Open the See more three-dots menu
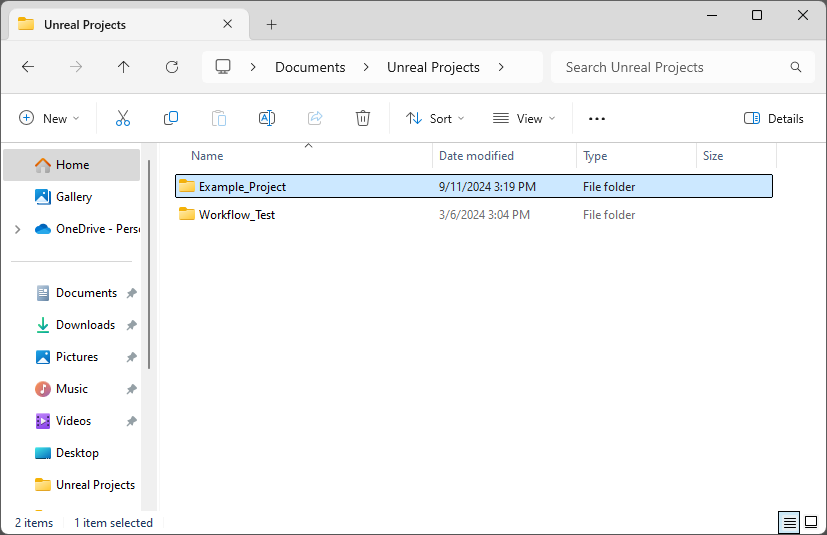This screenshot has height=535, width=827. click(x=597, y=119)
